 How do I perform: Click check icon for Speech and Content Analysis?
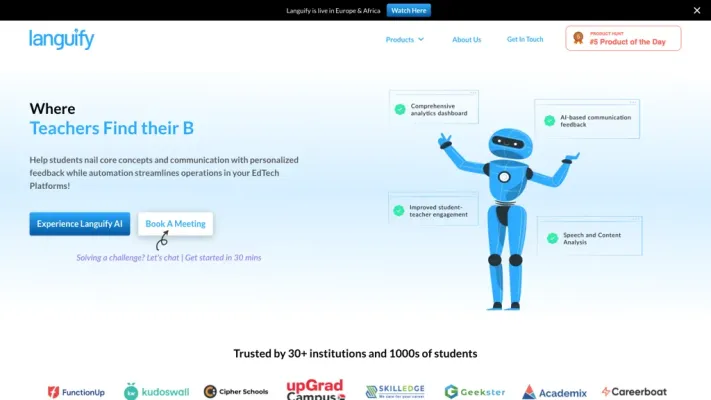[x=551, y=238]
